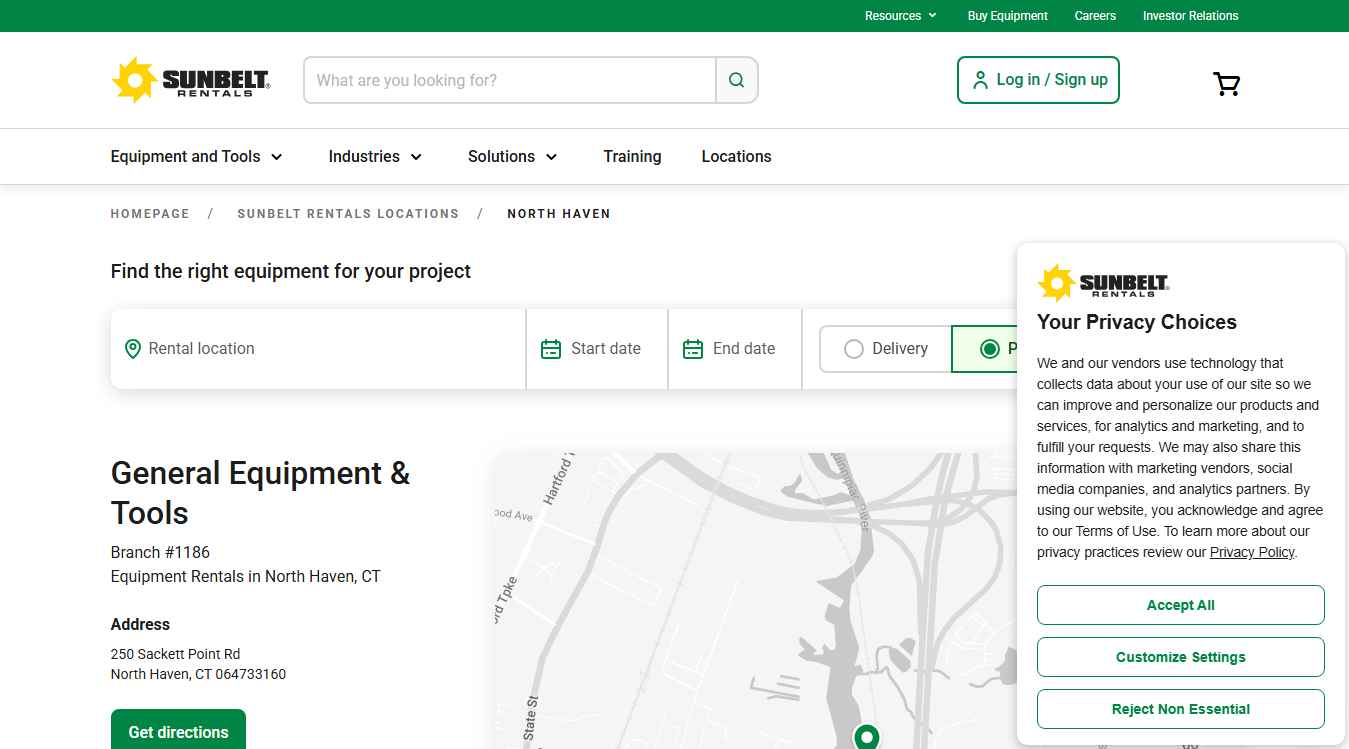Open the Investor Relations link
The width and height of the screenshot is (1349, 749).
point(1190,16)
